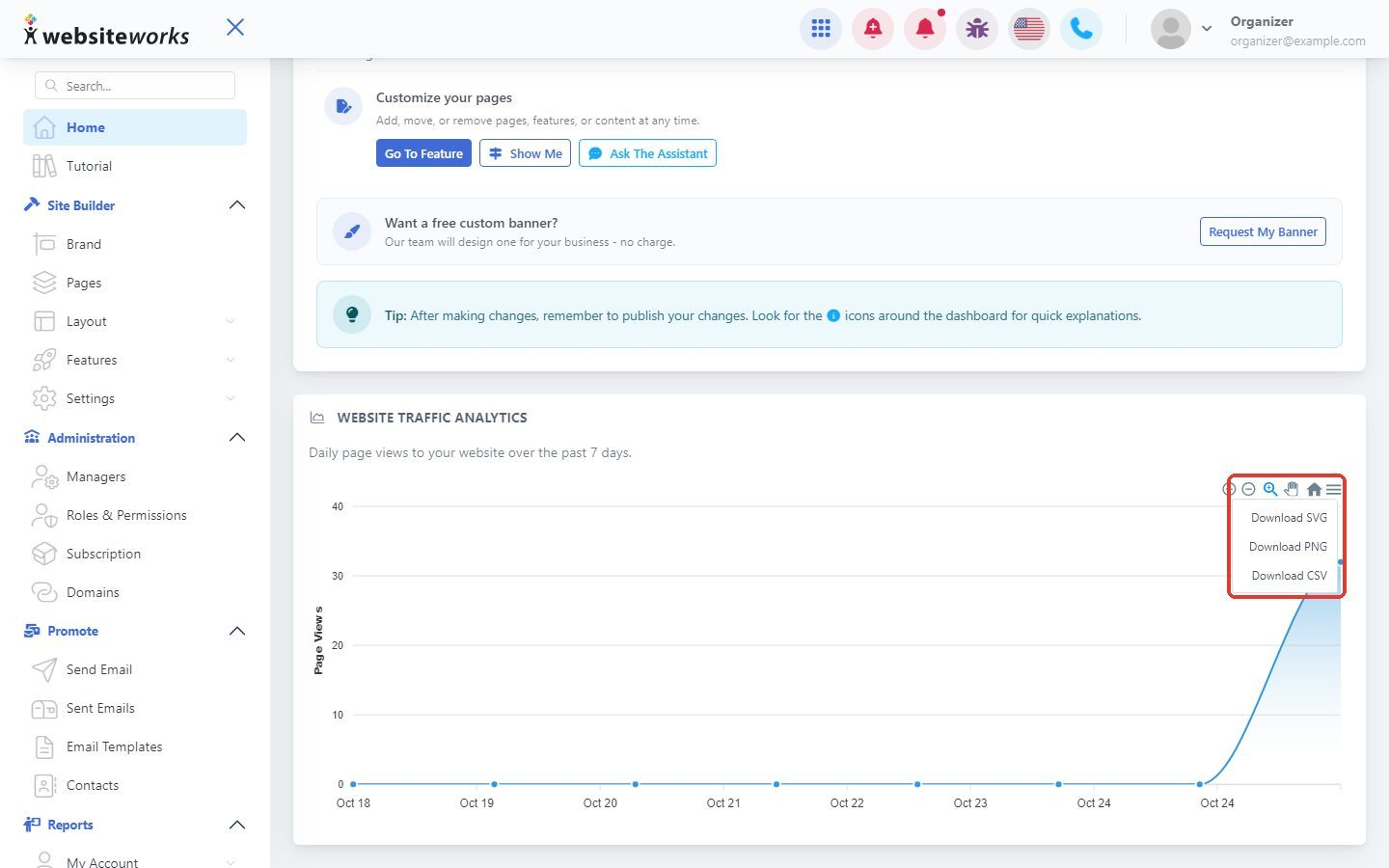Click Ask The Assistant button

[x=647, y=153]
